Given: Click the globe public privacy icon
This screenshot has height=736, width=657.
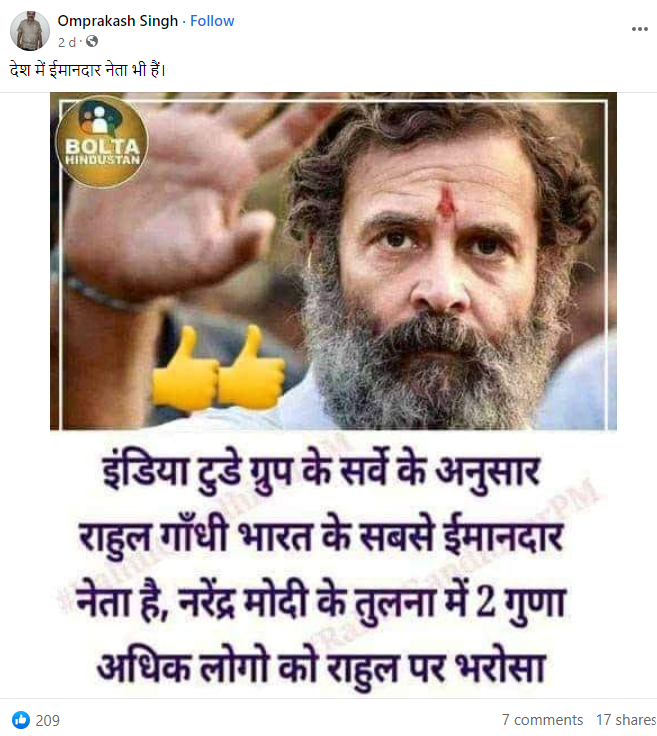Looking at the screenshot, I should click(92, 42).
